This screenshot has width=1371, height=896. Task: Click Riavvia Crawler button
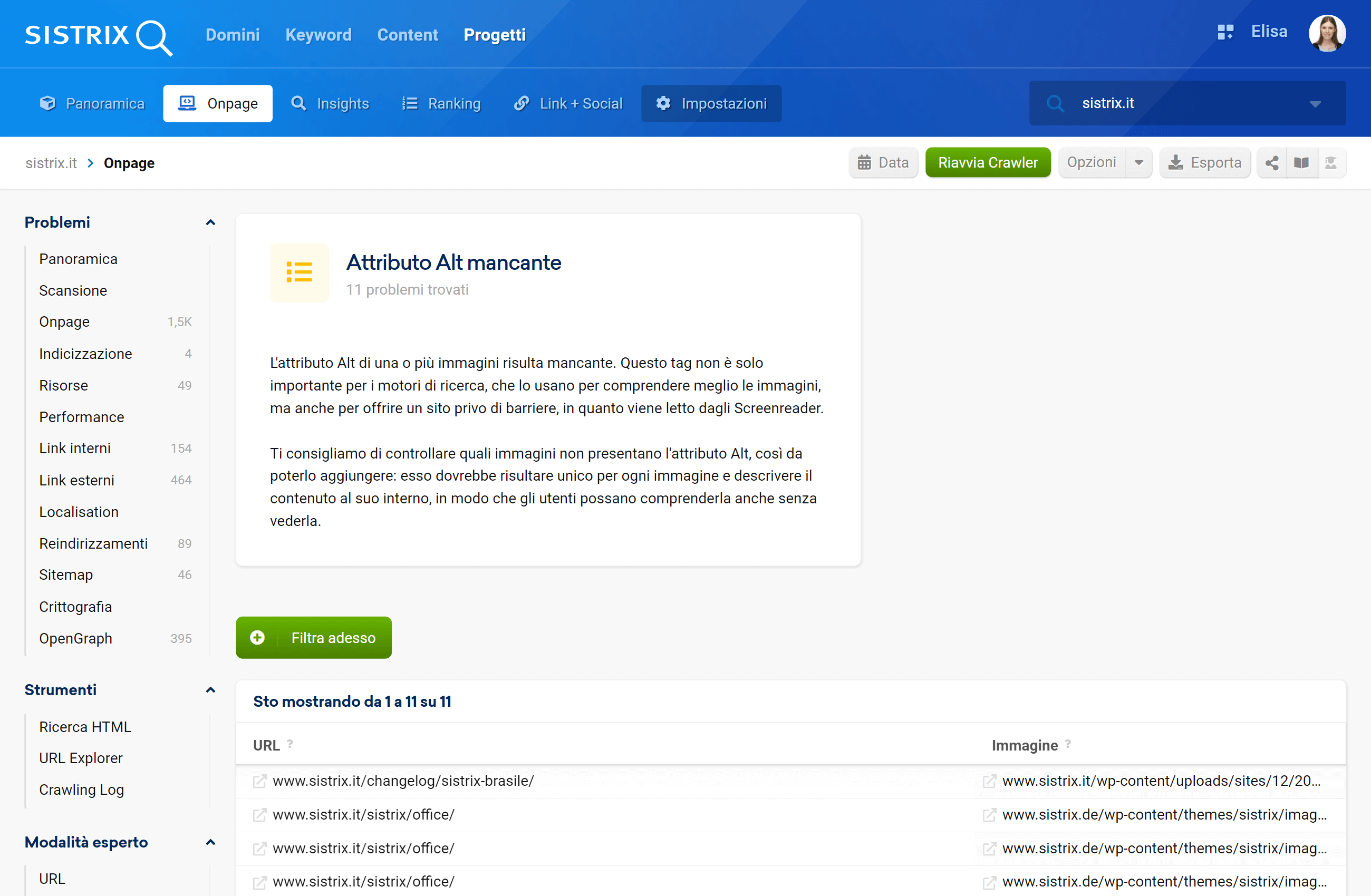[x=987, y=163]
